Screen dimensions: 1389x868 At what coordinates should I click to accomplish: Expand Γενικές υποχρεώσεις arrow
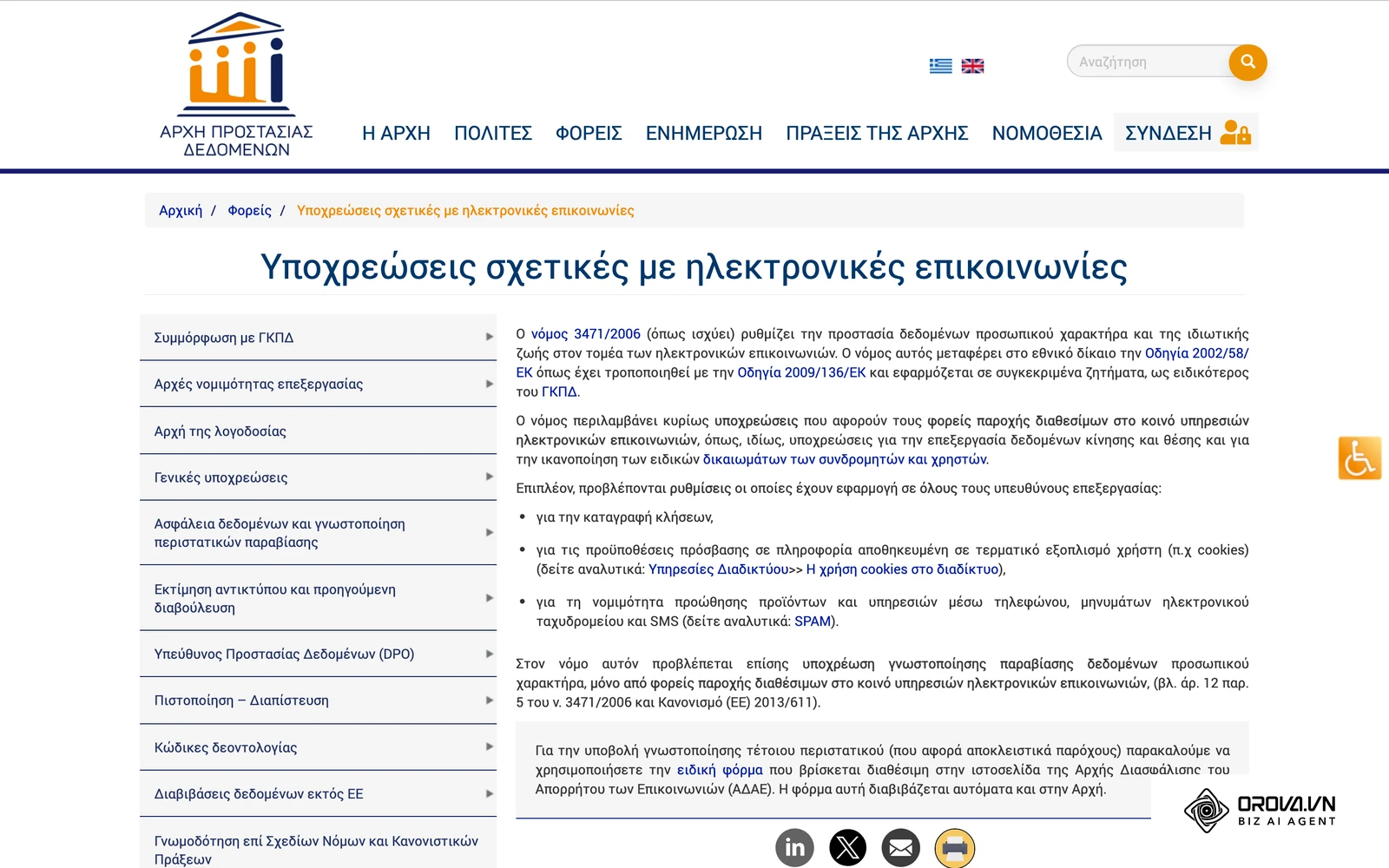pyautogui.click(x=489, y=477)
